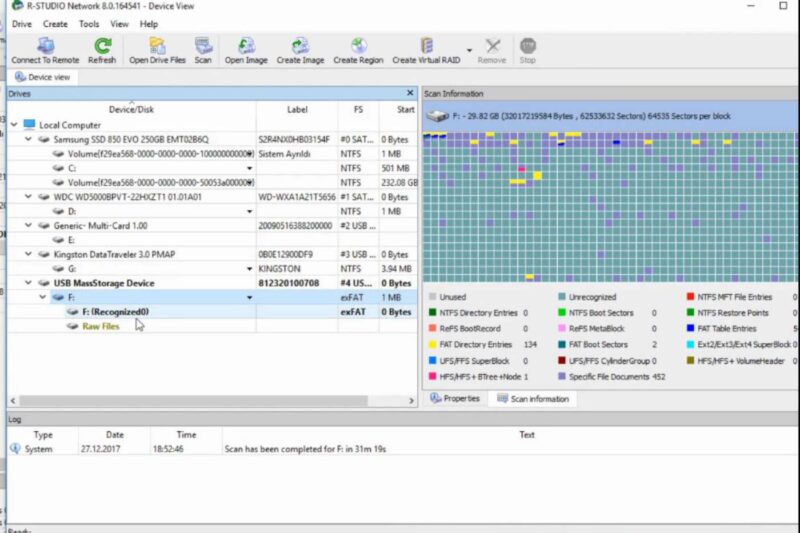
Task: Click Create Virtual RAID icon
Action: [427, 46]
